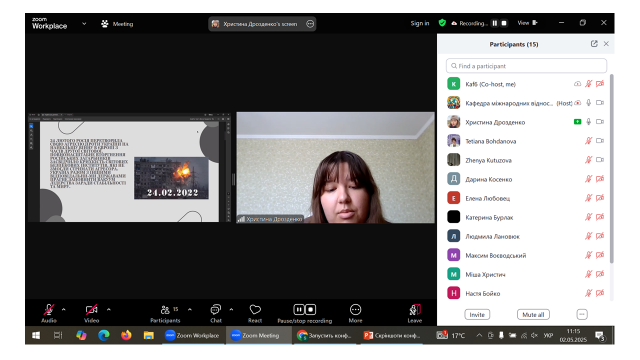This screenshot has height=360, width=640.
Task: Pause recording in bottom toolbar
Action: (299, 310)
